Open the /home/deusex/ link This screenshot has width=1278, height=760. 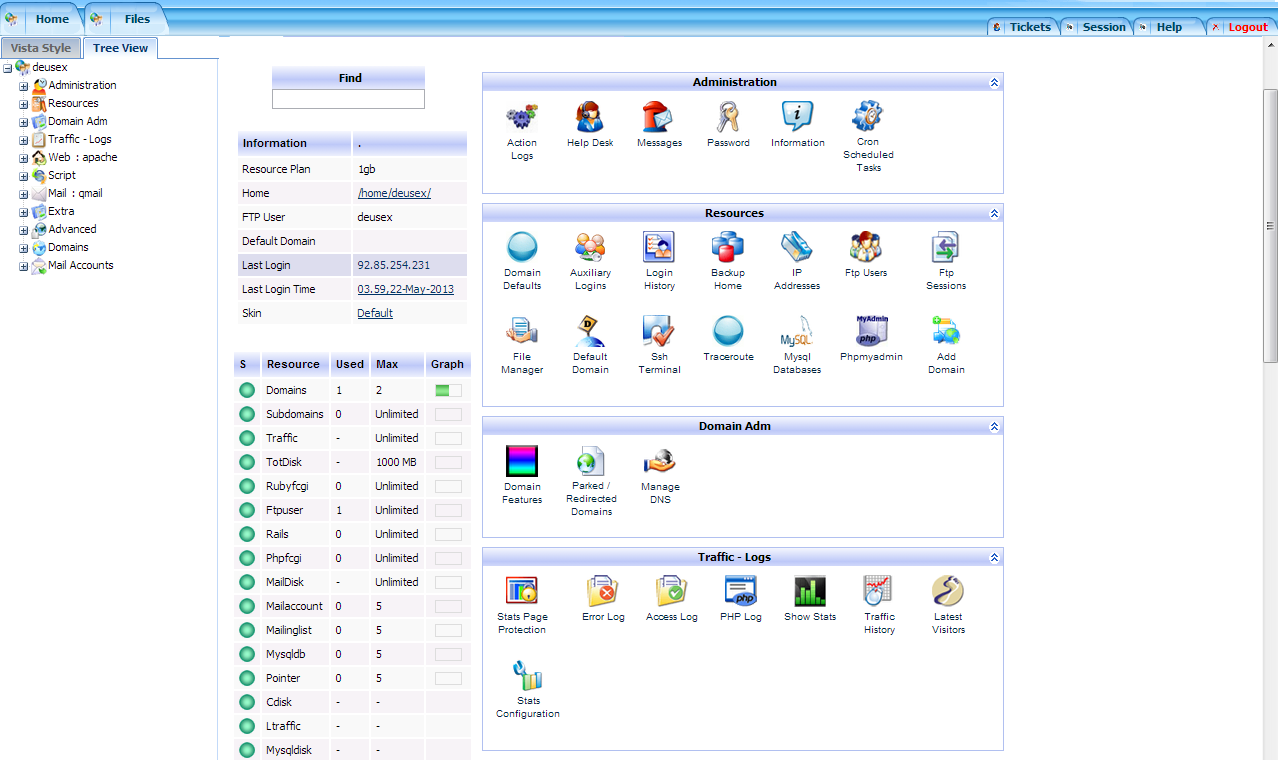[394, 193]
